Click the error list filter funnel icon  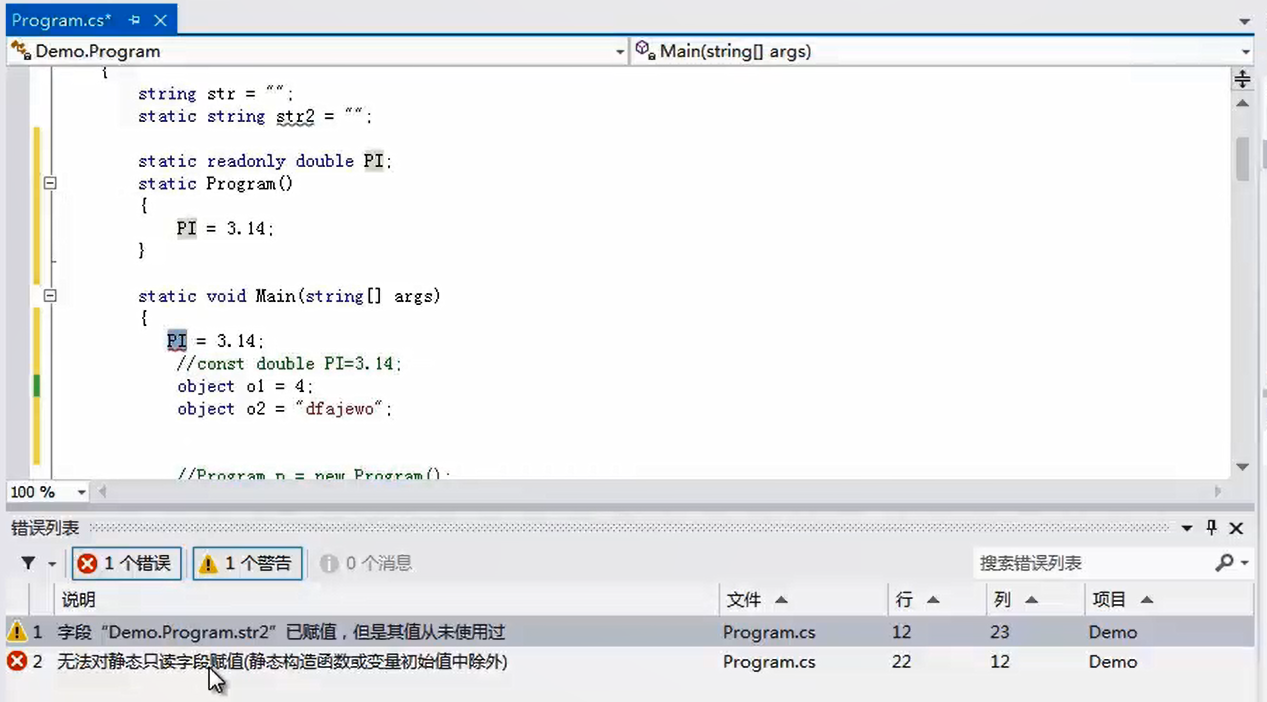click(28, 564)
